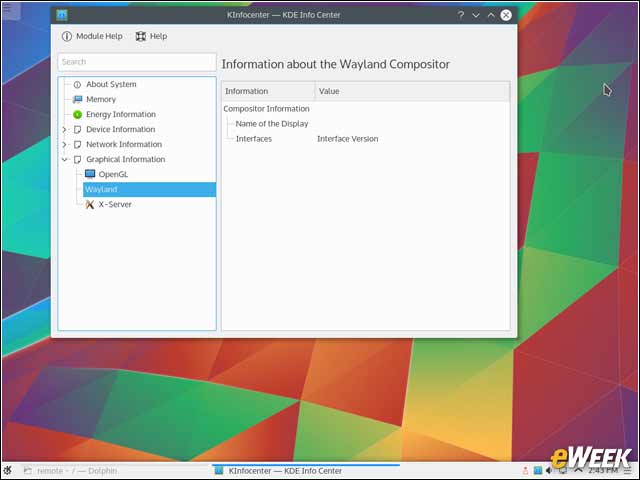Open the KDE application launcher
Image resolution: width=640 pixels, height=480 pixels.
pyautogui.click(x=7, y=471)
